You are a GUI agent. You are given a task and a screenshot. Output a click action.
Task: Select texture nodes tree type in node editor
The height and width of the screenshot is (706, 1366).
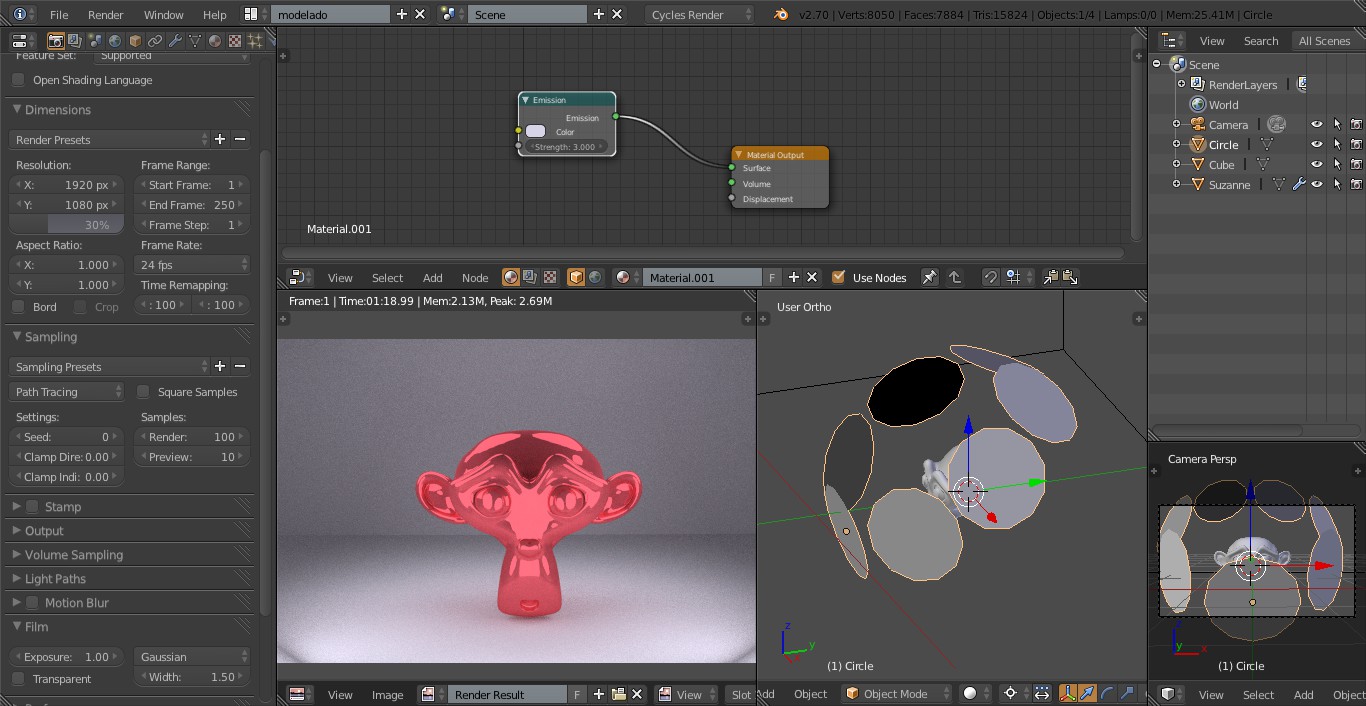tap(548, 277)
